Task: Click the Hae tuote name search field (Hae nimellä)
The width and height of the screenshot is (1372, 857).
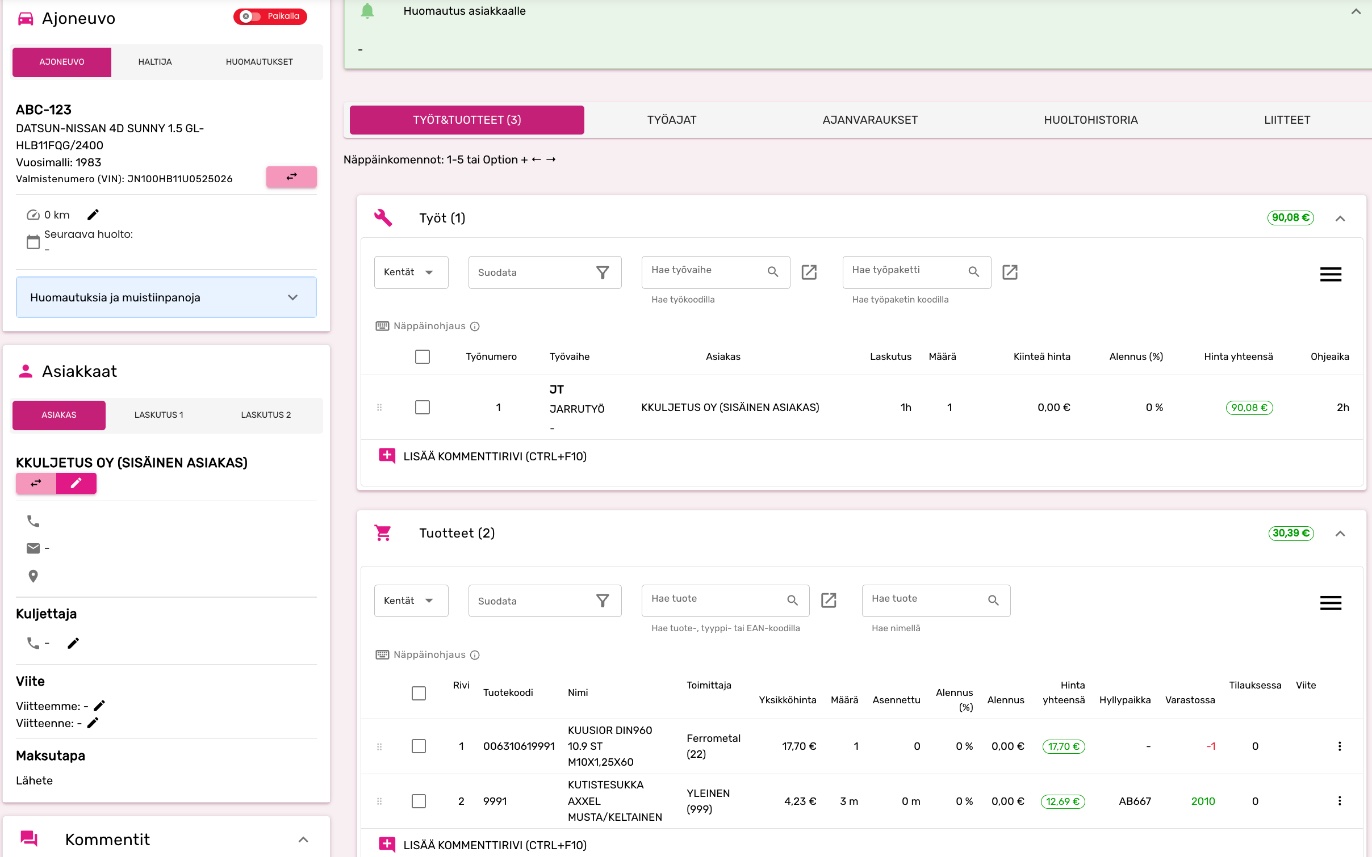Action: point(936,600)
